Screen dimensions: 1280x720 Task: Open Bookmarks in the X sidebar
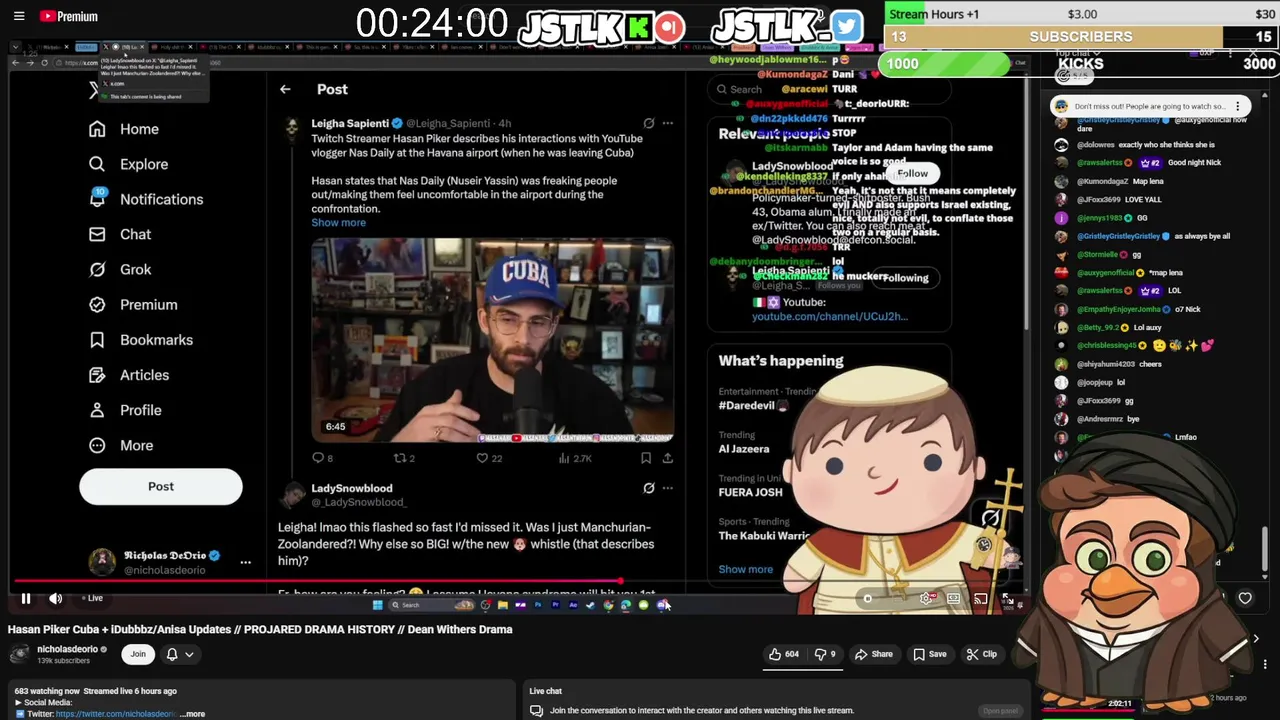pyautogui.click(x=141, y=340)
